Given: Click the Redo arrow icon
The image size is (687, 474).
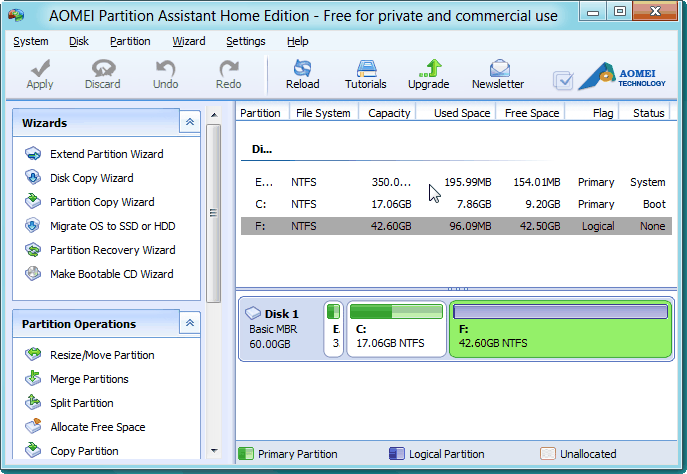Looking at the screenshot, I should coord(229,68).
